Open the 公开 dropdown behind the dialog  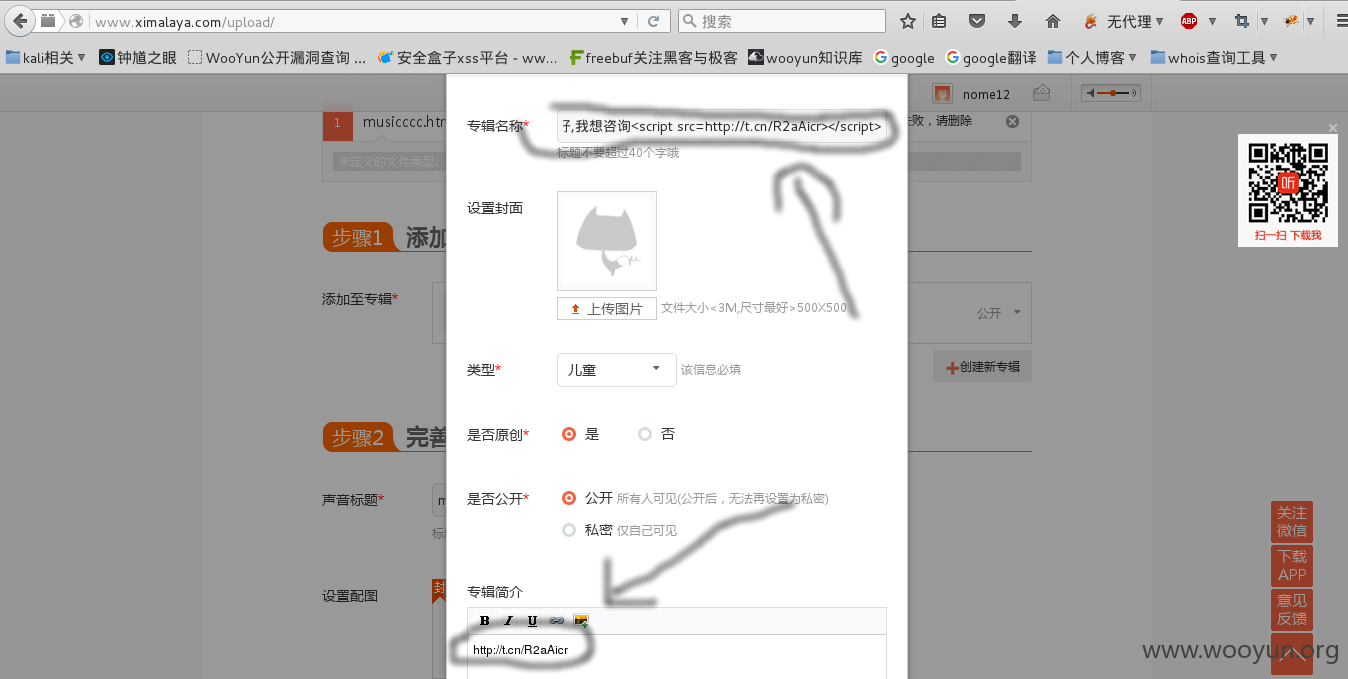998,313
